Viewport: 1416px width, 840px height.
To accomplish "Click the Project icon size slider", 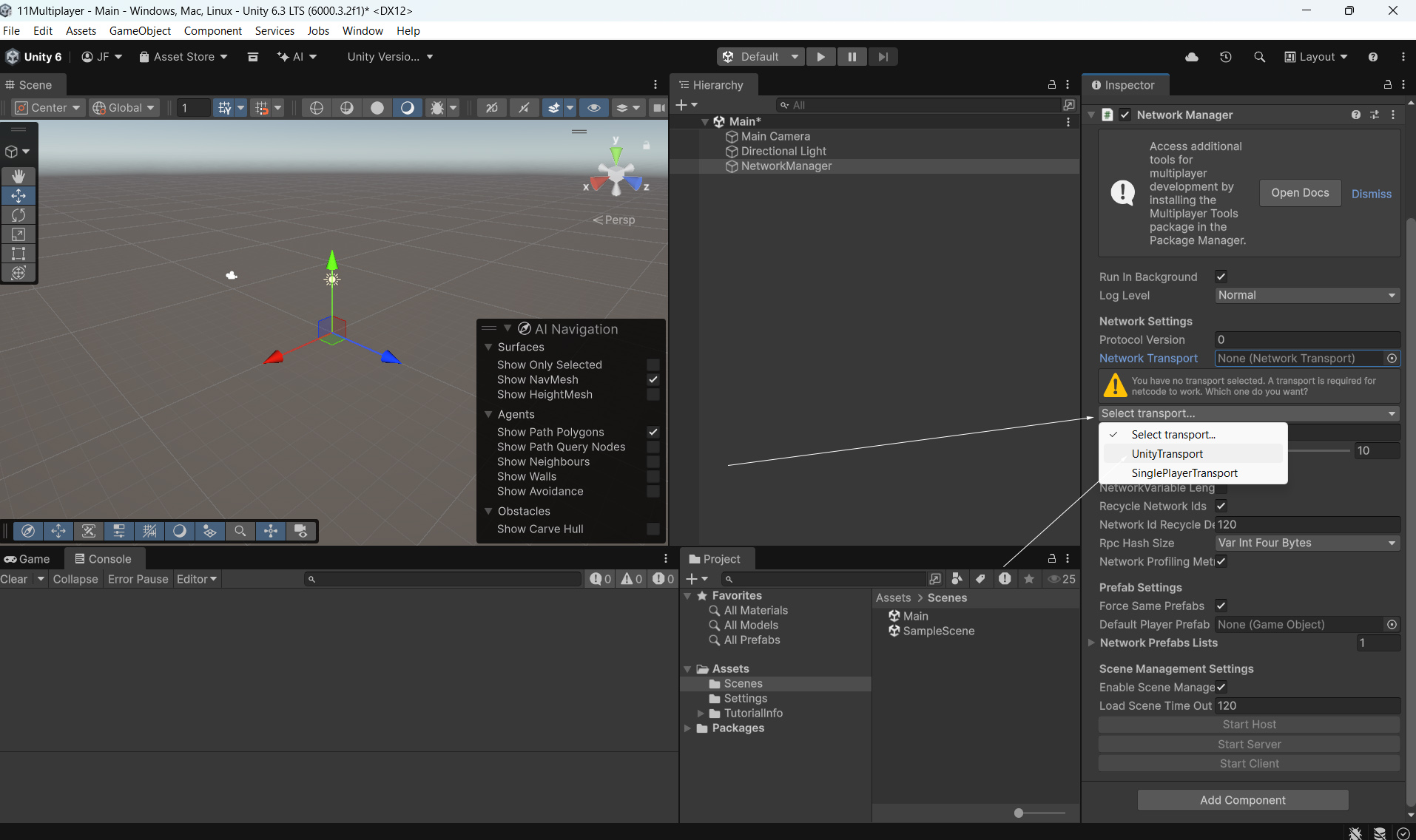I will 1019,813.
